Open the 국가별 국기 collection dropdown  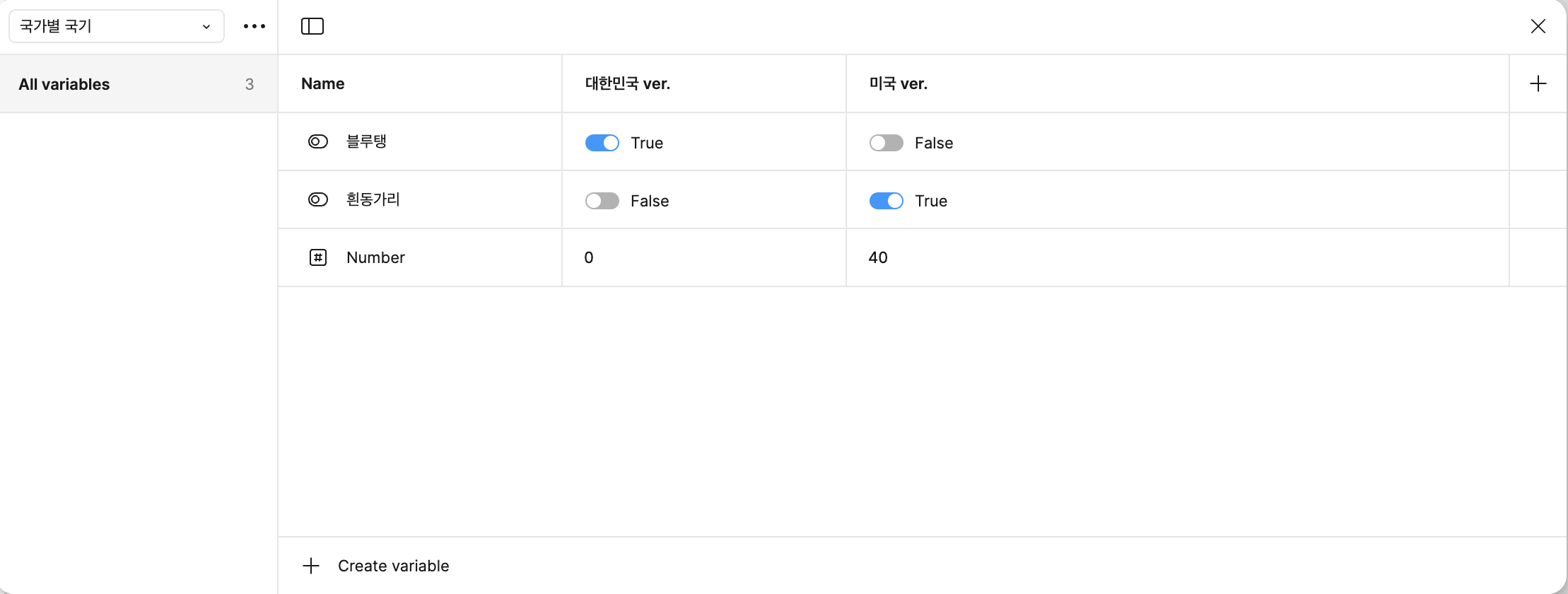click(x=117, y=26)
